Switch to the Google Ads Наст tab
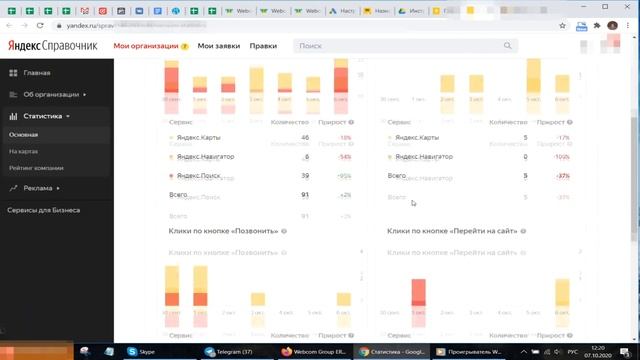 [342, 11]
